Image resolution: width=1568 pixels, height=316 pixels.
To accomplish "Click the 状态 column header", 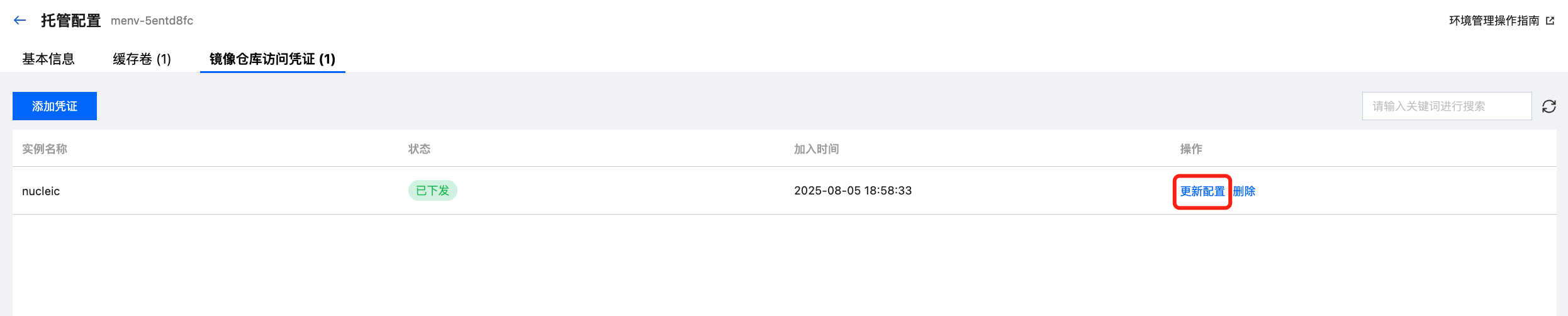I will [x=419, y=149].
